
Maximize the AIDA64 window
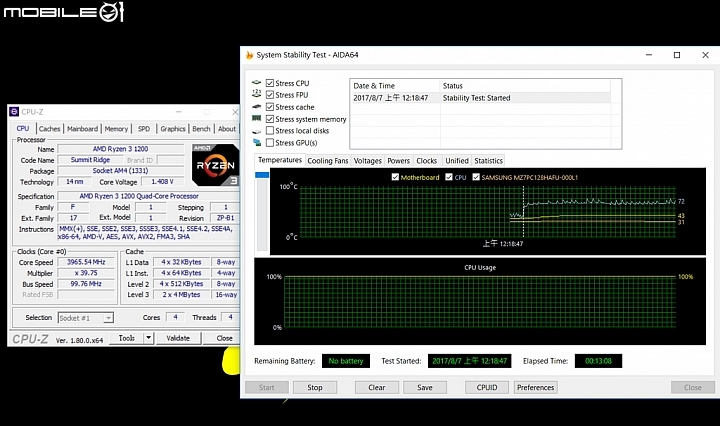pyautogui.click(x=677, y=55)
